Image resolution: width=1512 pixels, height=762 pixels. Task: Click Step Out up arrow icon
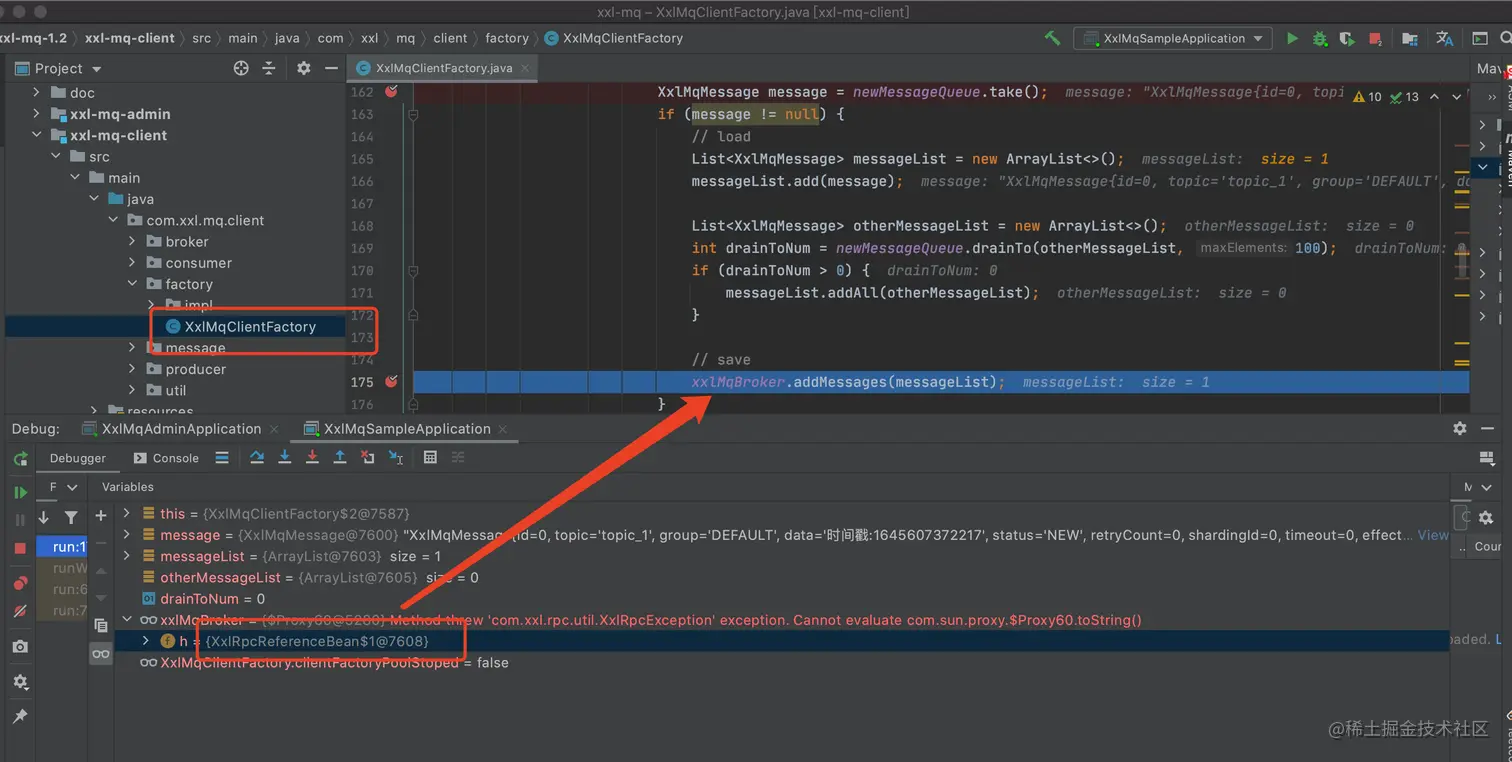pyautogui.click(x=340, y=457)
